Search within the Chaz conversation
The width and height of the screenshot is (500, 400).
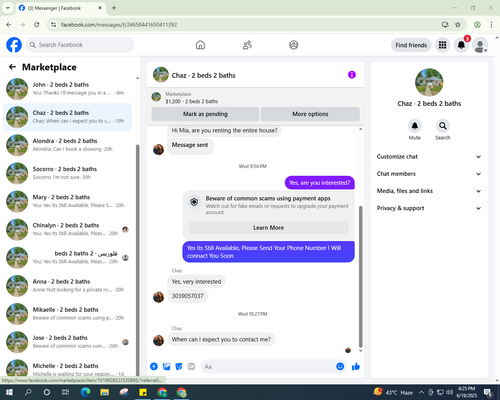tap(443, 126)
